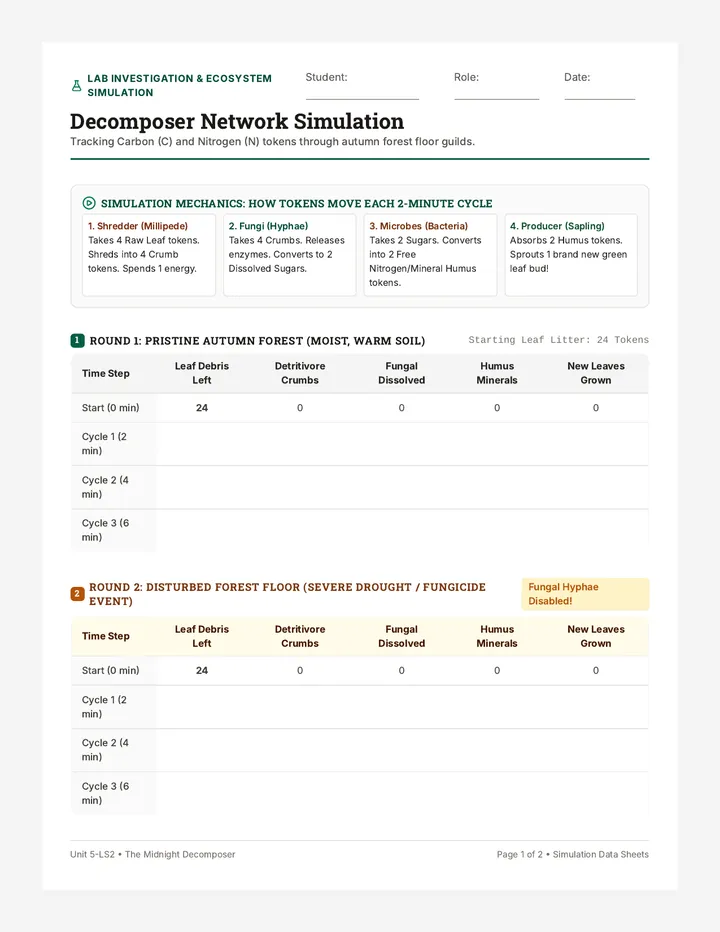Click the 24 value in Round 1 Start row
Viewport: 720px width, 932px height.
click(x=202, y=408)
